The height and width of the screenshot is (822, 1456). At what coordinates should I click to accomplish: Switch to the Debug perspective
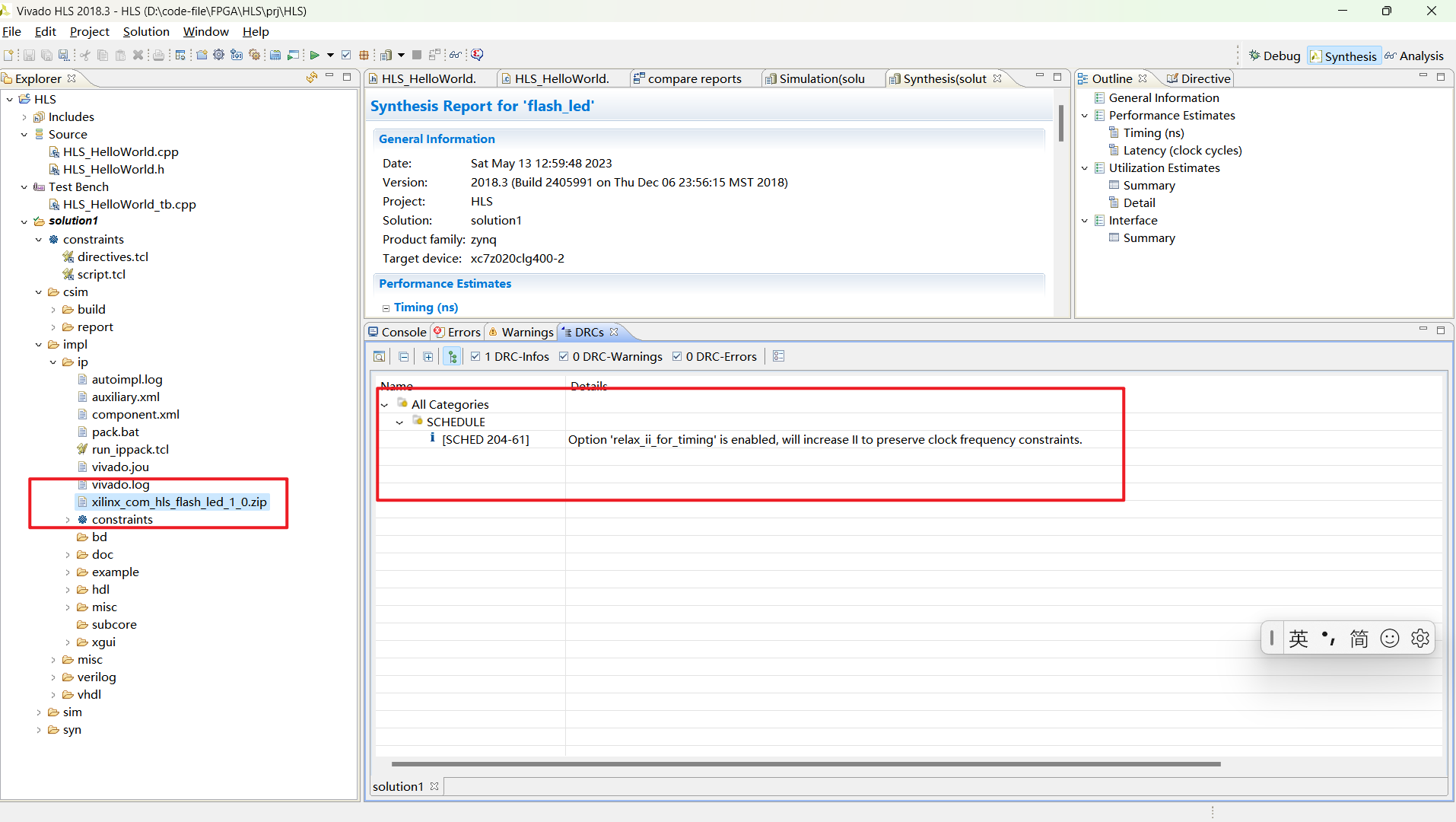(x=1275, y=56)
